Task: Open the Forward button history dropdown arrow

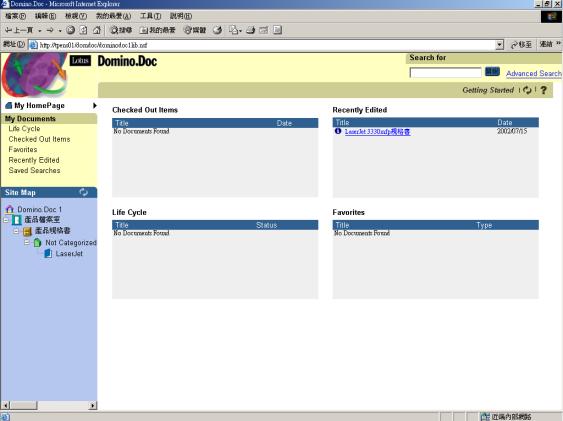Action: click(60, 31)
